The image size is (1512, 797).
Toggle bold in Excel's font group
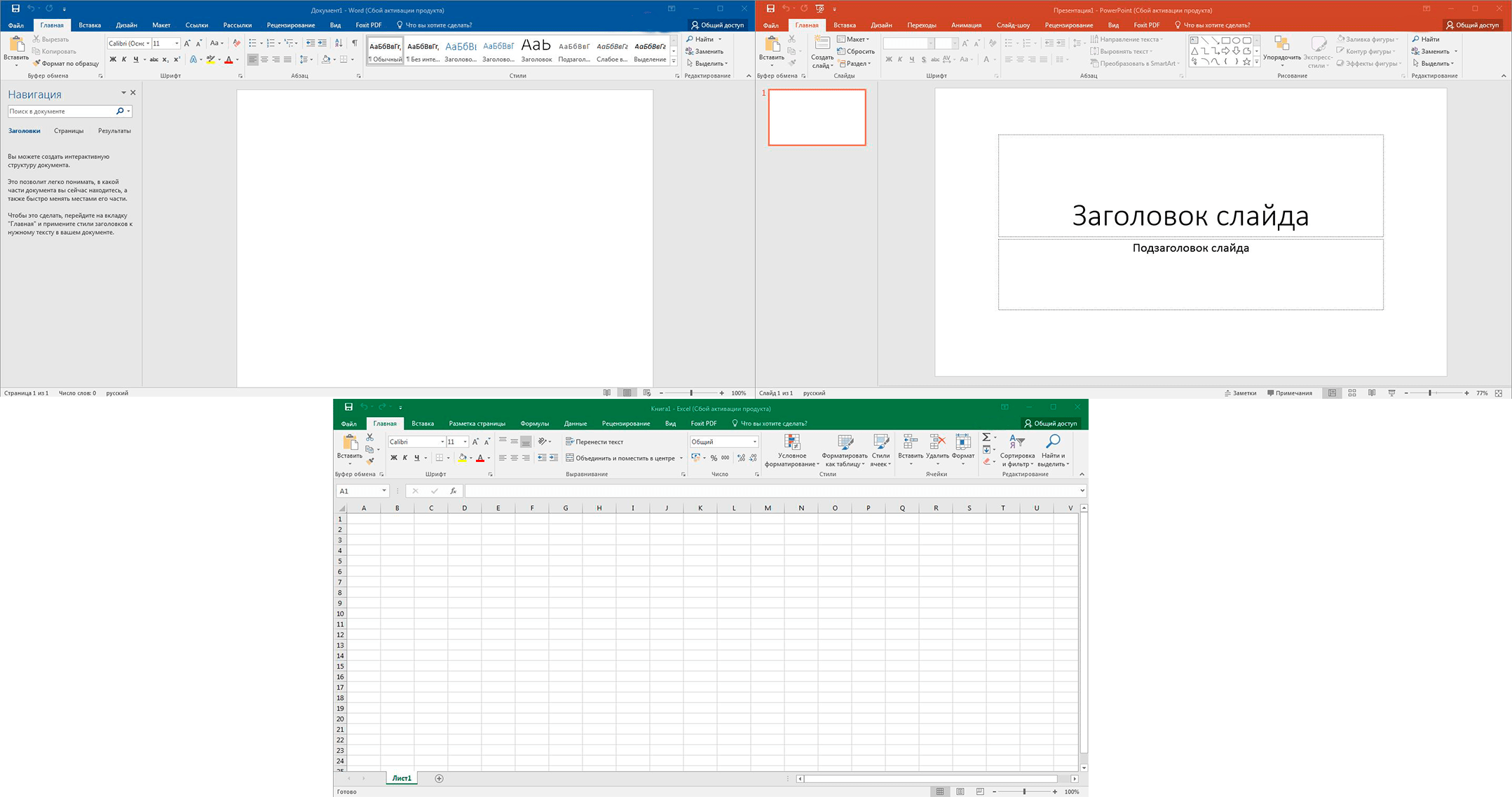393,458
